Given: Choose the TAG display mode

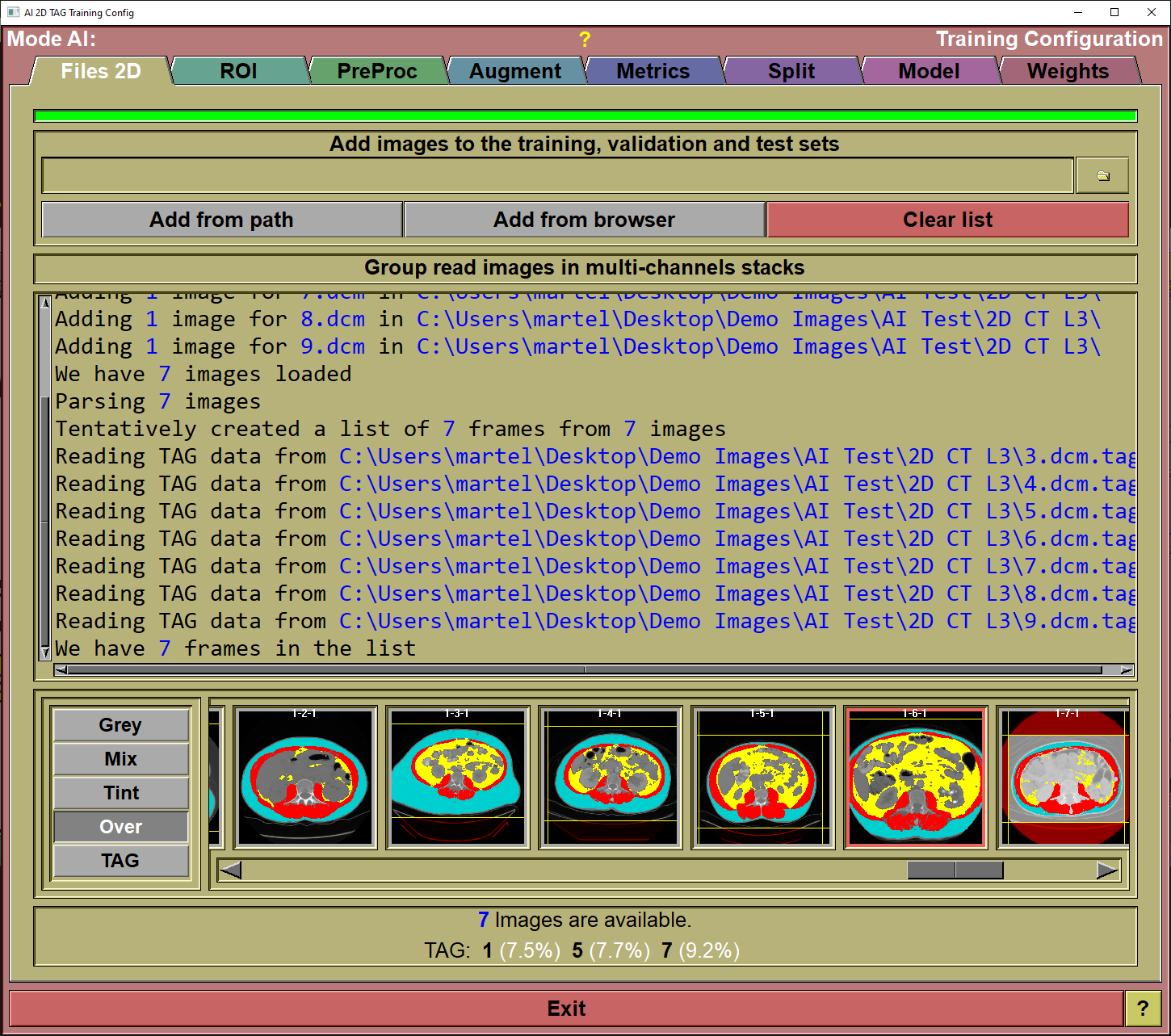Looking at the screenshot, I should click(121, 861).
